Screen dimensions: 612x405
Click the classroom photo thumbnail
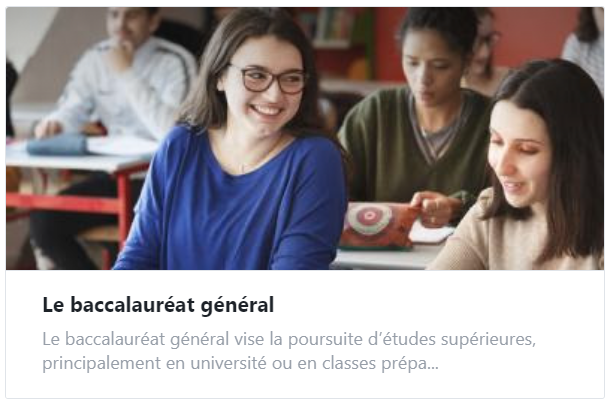pos(305,139)
